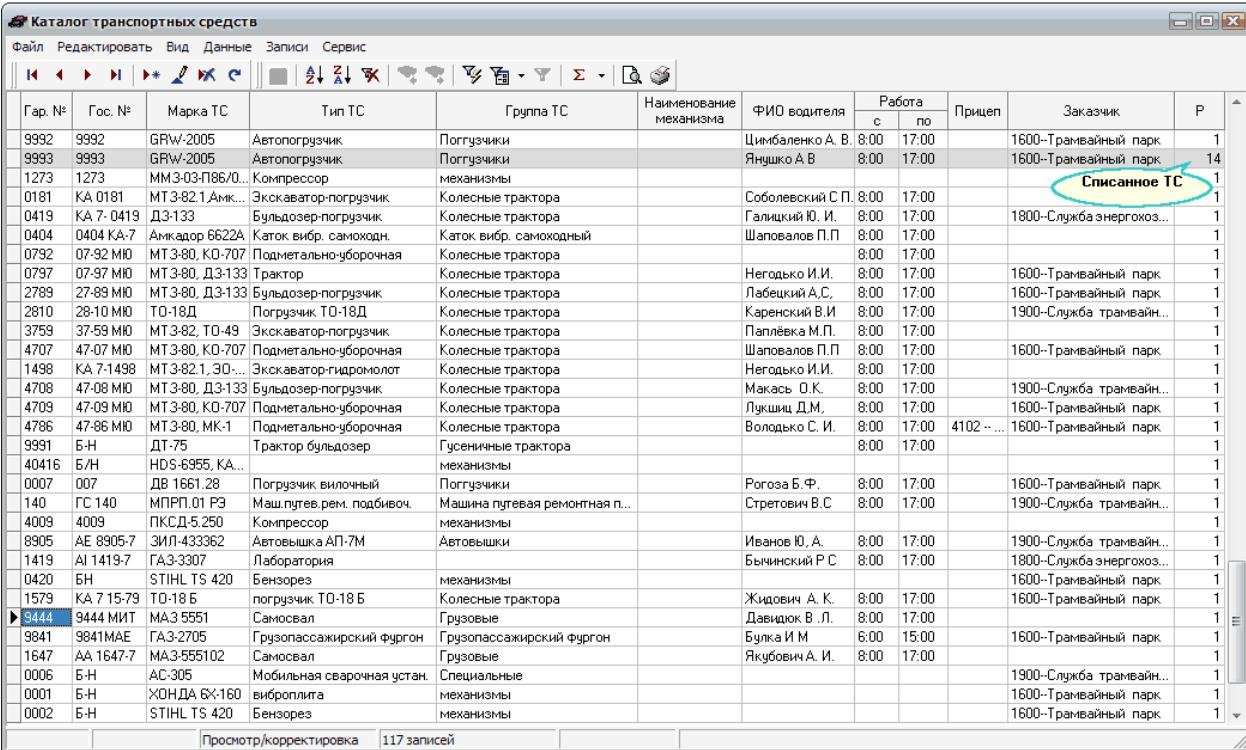Go to the next record
This screenshot has height=750, width=1246.
click(x=87, y=77)
